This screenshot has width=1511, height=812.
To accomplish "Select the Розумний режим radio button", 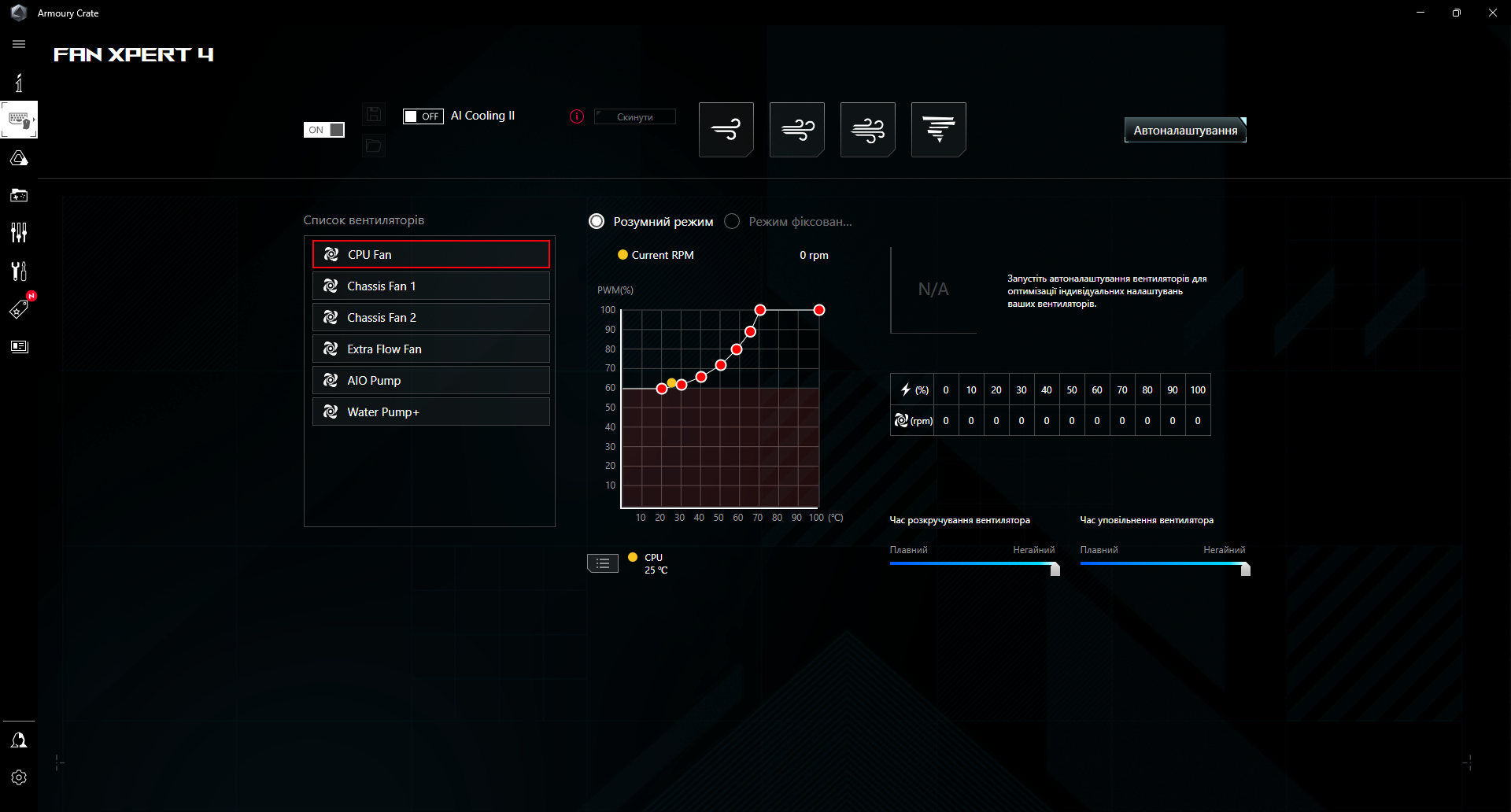I will click(596, 221).
